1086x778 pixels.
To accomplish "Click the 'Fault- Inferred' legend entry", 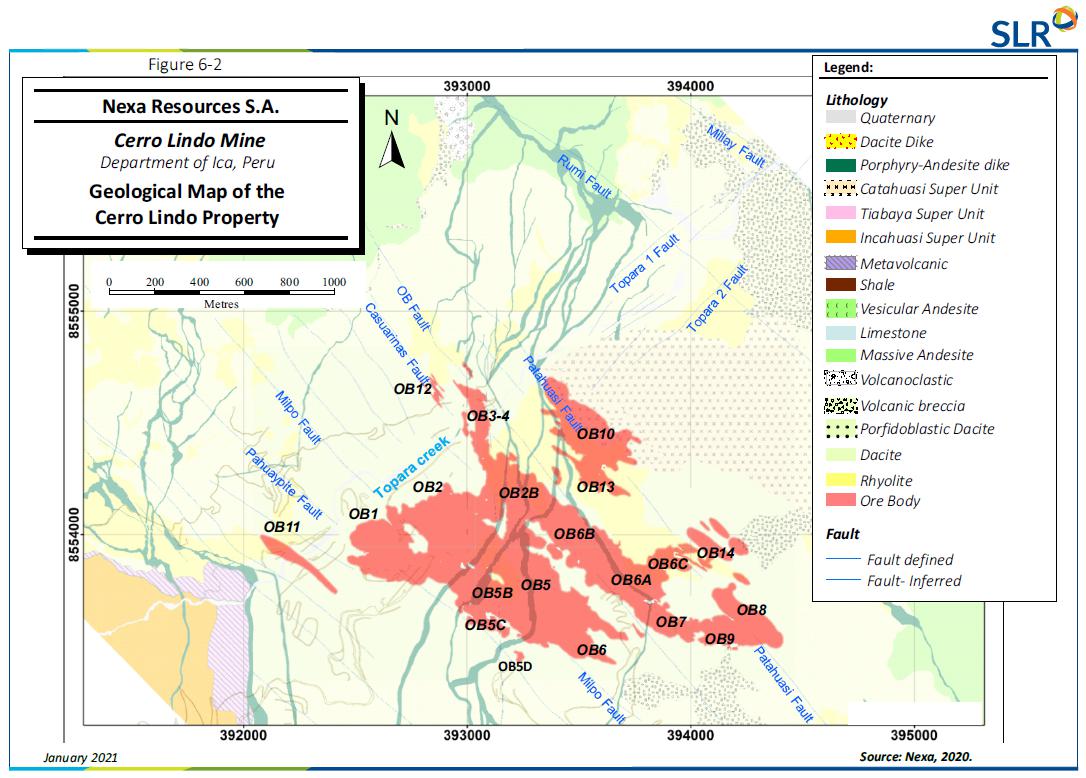I will (893, 581).
